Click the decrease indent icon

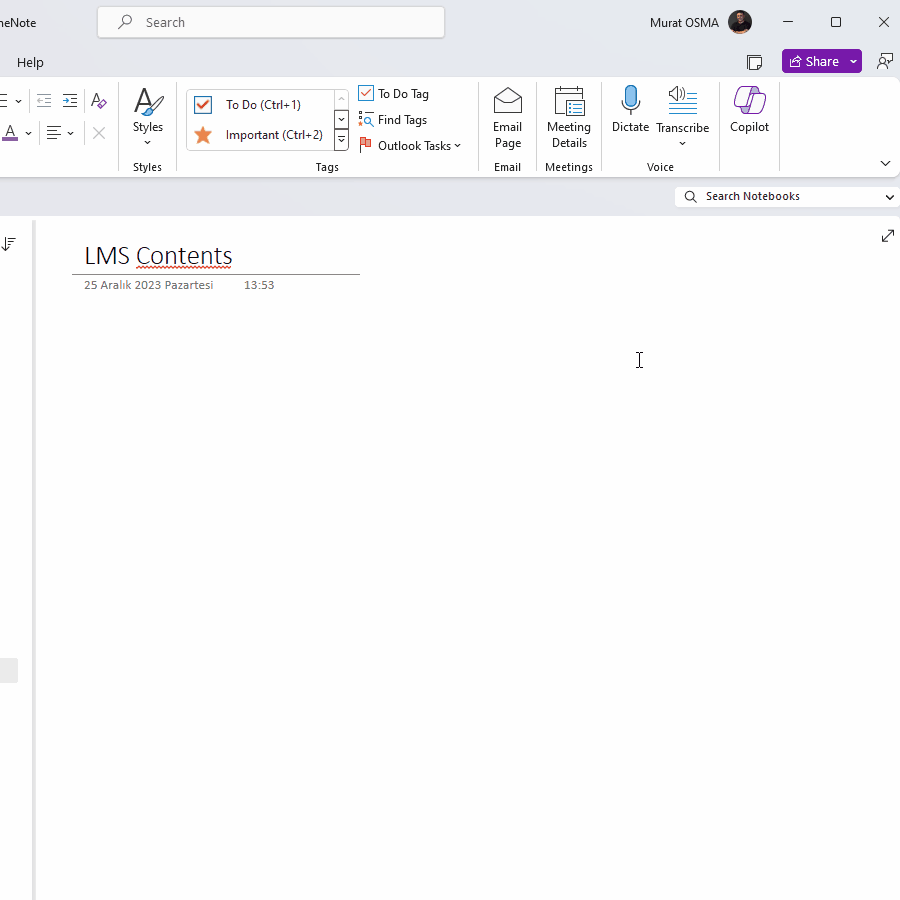[x=44, y=101]
